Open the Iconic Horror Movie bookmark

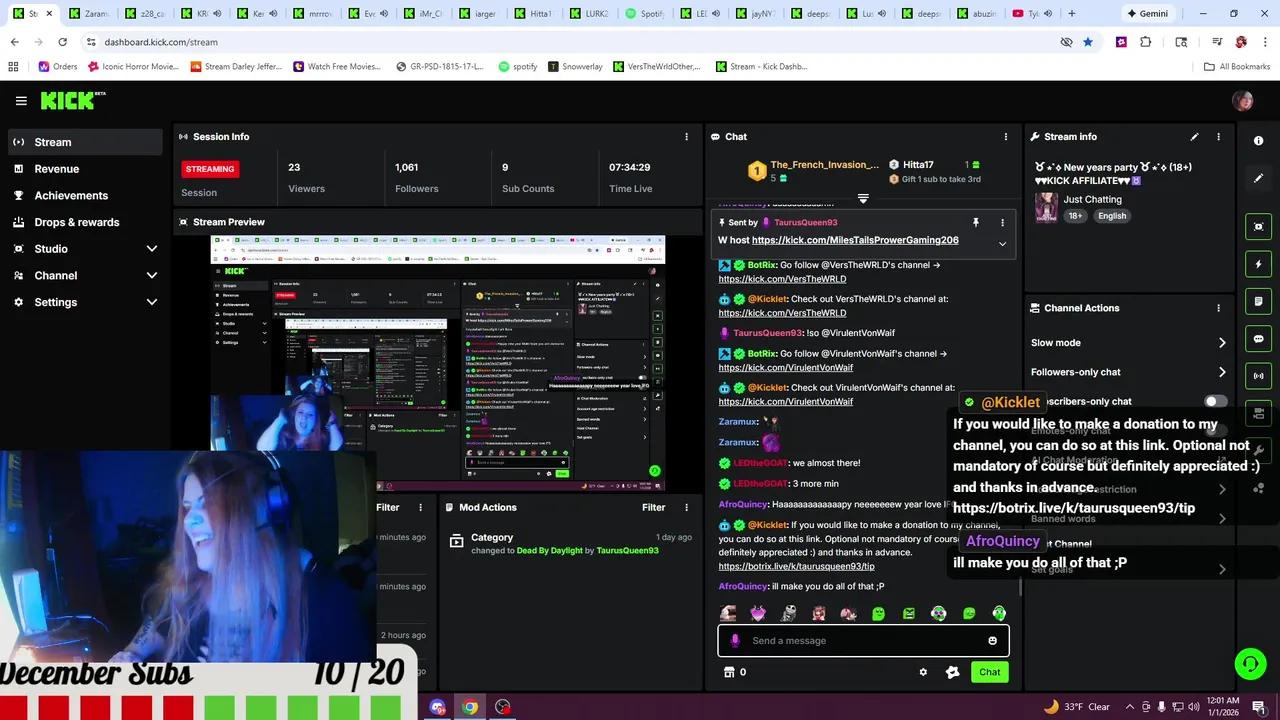point(133,67)
